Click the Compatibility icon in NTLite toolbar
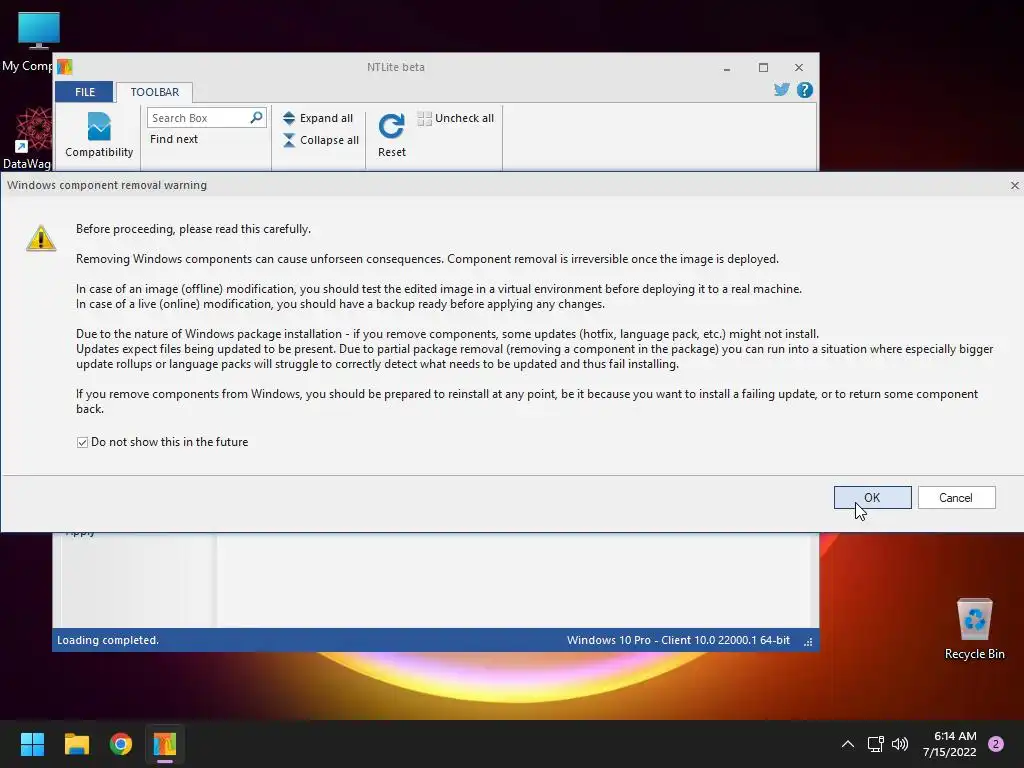The width and height of the screenshot is (1024, 768). [99, 127]
